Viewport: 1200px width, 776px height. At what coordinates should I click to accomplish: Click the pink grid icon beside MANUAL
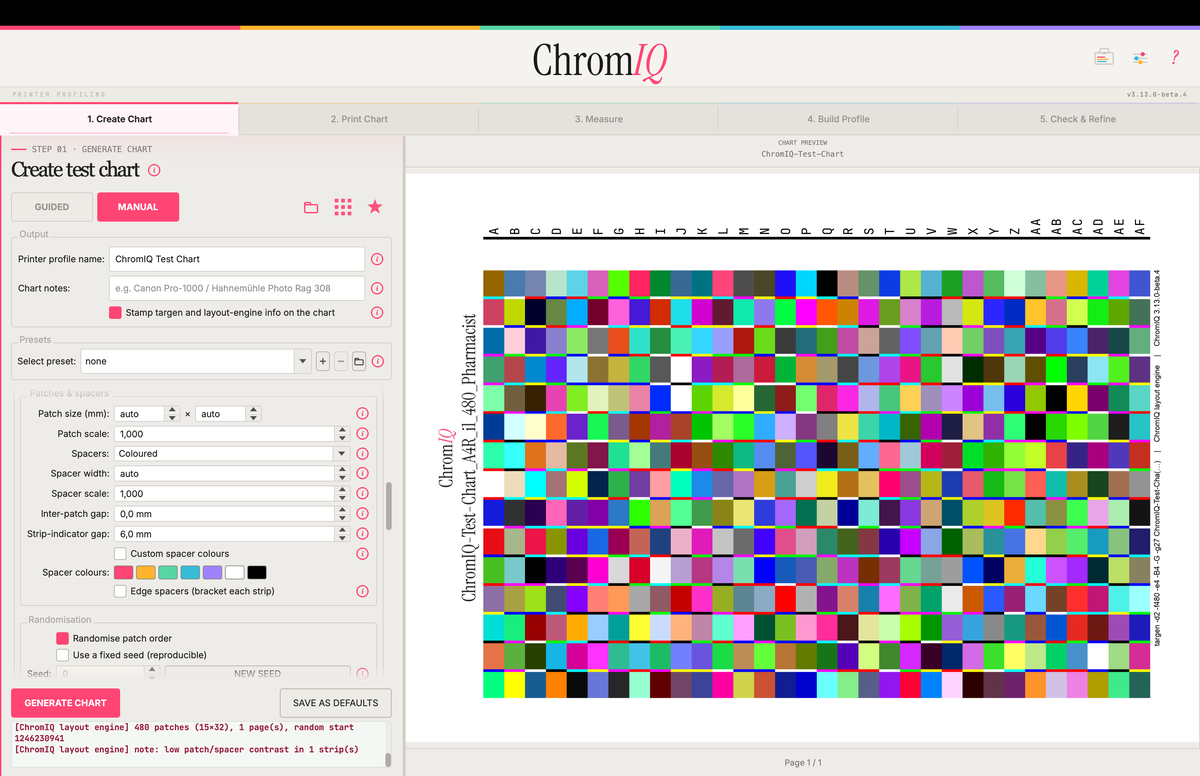point(343,207)
